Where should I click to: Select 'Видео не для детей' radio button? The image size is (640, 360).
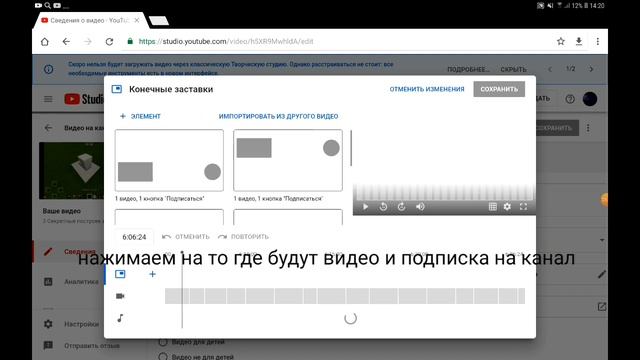point(163,357)
